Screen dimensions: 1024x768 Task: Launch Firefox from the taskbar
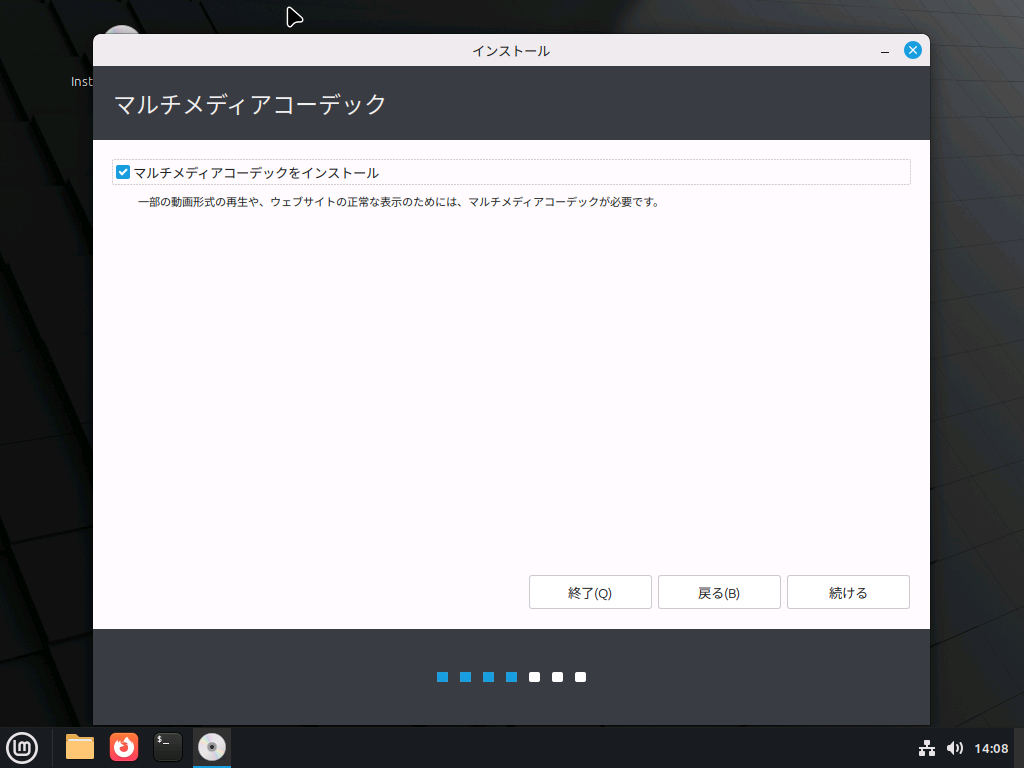click(x=123, y=747)
